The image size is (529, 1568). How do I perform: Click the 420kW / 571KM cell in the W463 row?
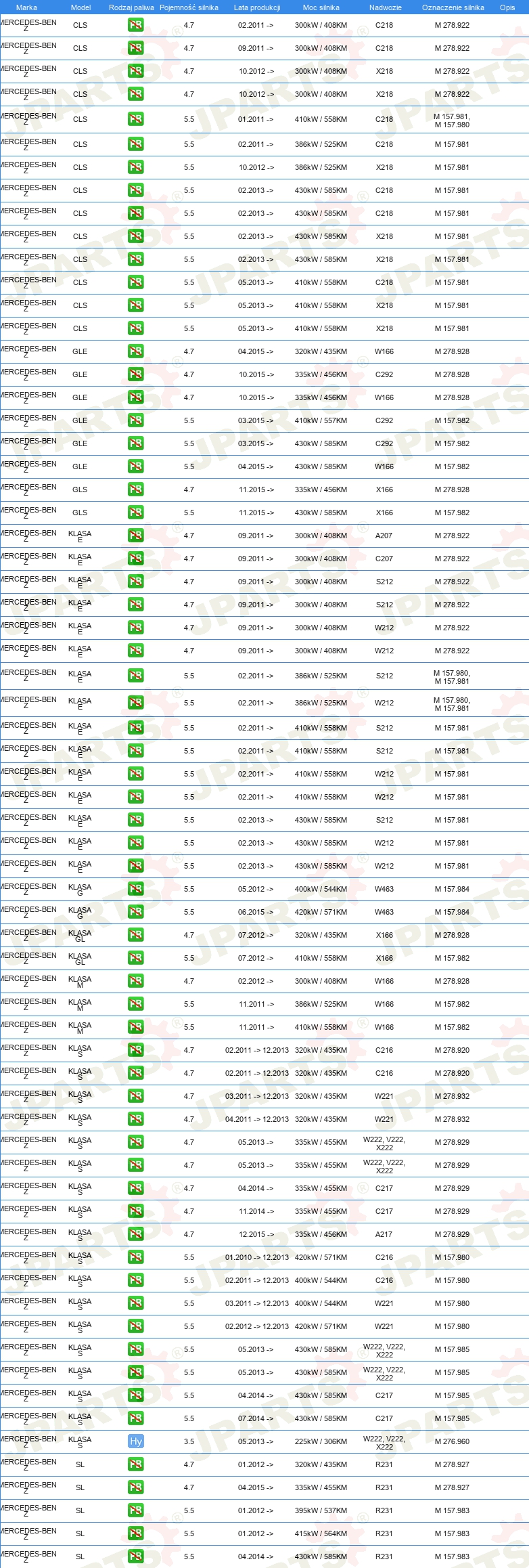pyautogui.click(x=321, y=912)
